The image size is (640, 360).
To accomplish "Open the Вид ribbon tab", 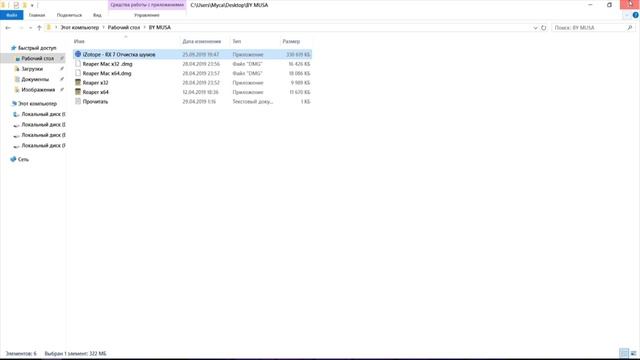I will 97,15.
